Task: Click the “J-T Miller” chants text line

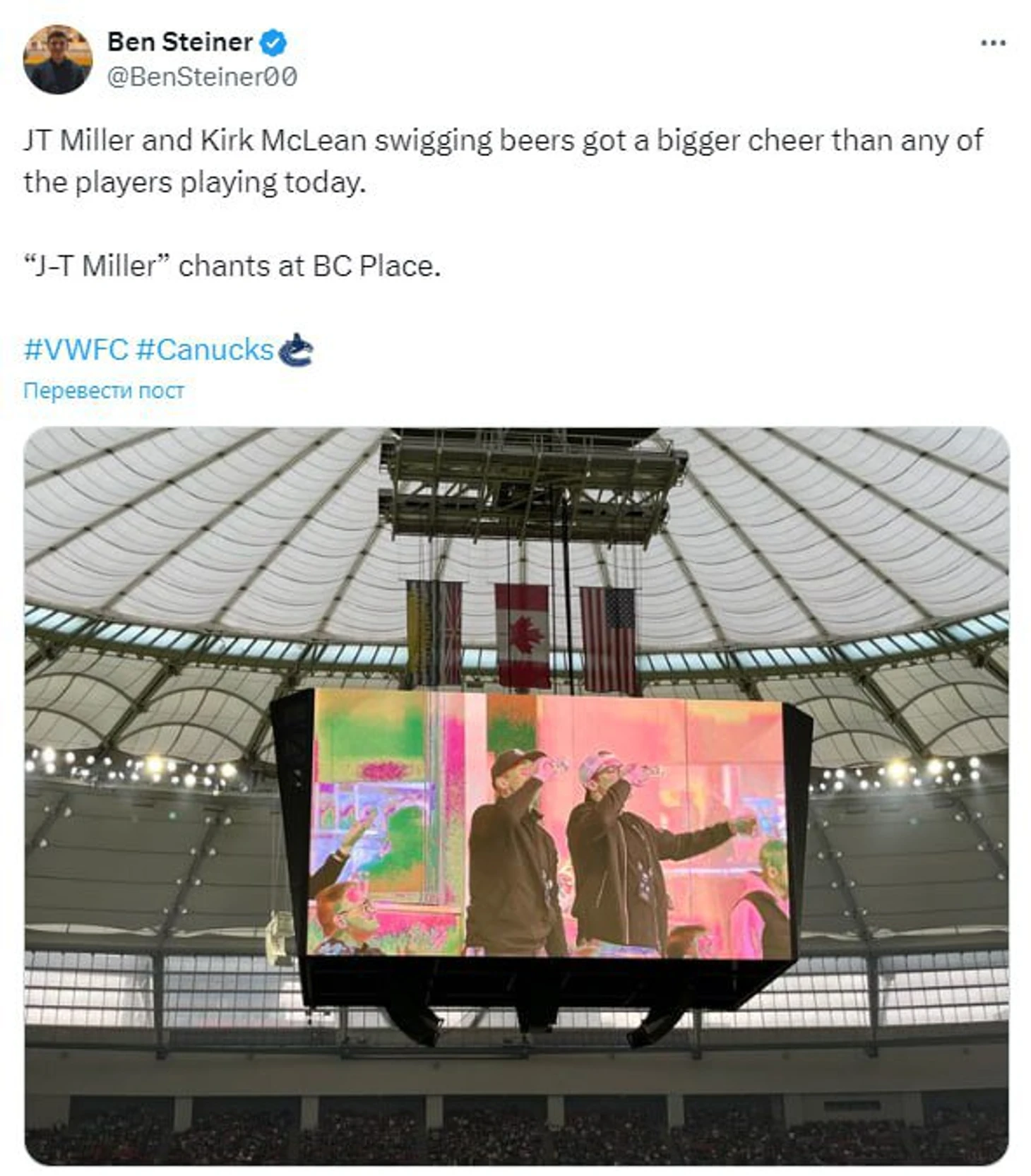Action: 232,266
